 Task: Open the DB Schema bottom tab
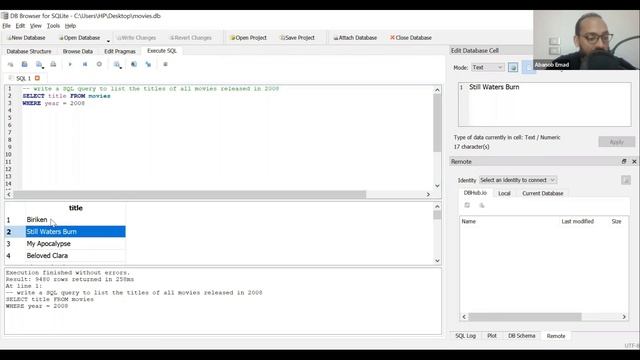(x=522, y=336)
